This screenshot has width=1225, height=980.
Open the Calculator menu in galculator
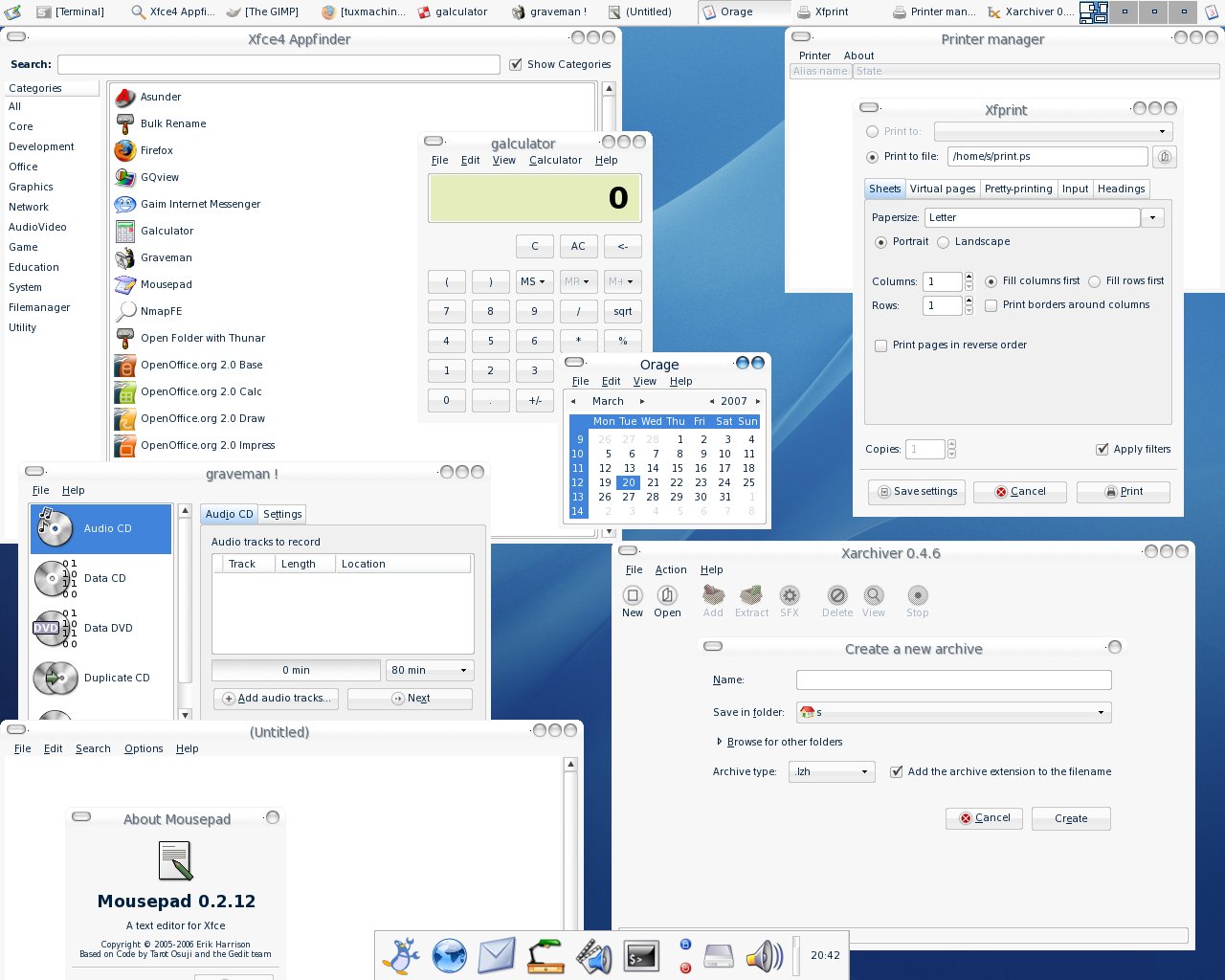point(555,160)
